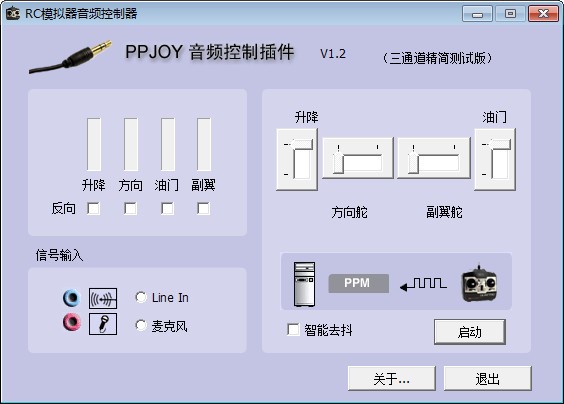Viewport: 564px width, 404px height.
Task: Toggle 反向 checkbox under 方向
Action: coord(130,208)
